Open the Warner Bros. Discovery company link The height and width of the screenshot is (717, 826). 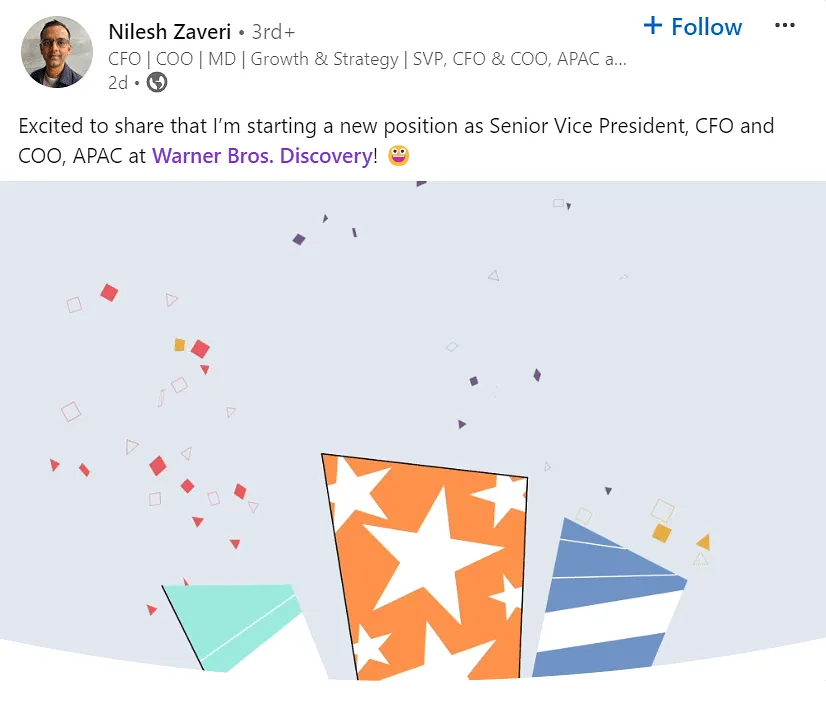[x=261, y=156]
